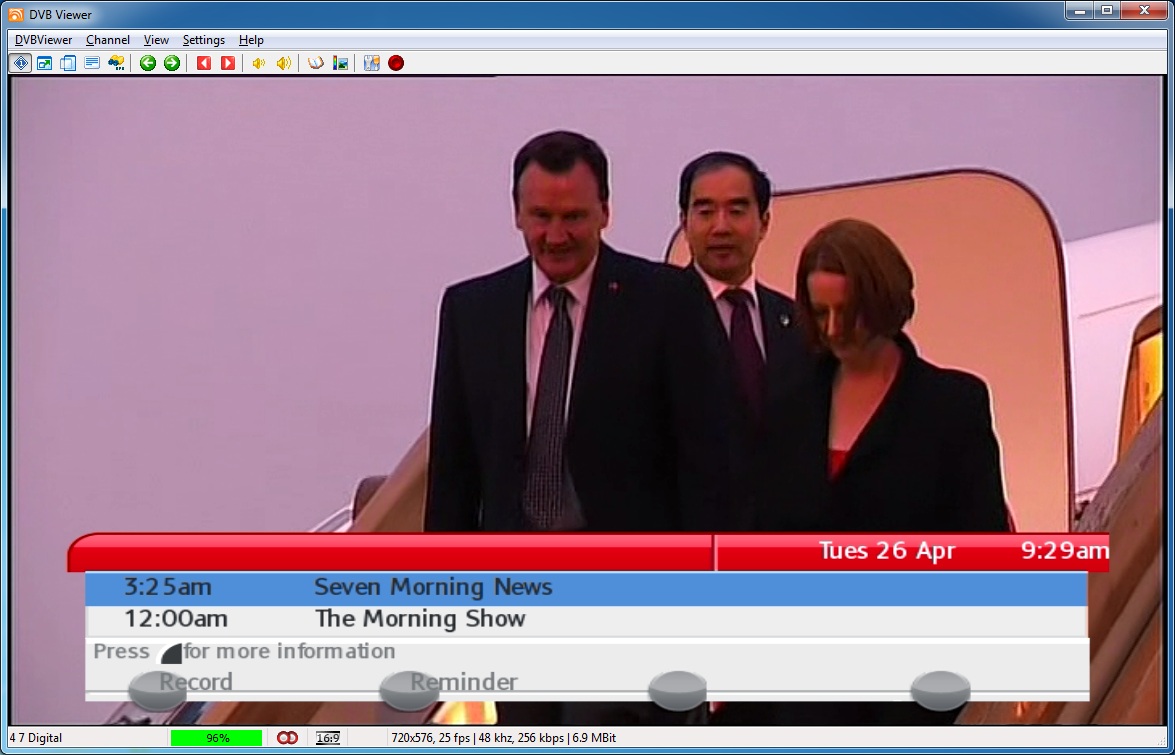Switch to previous channel with red left arrow
The image size is (1175, 755).
point(203,63)
